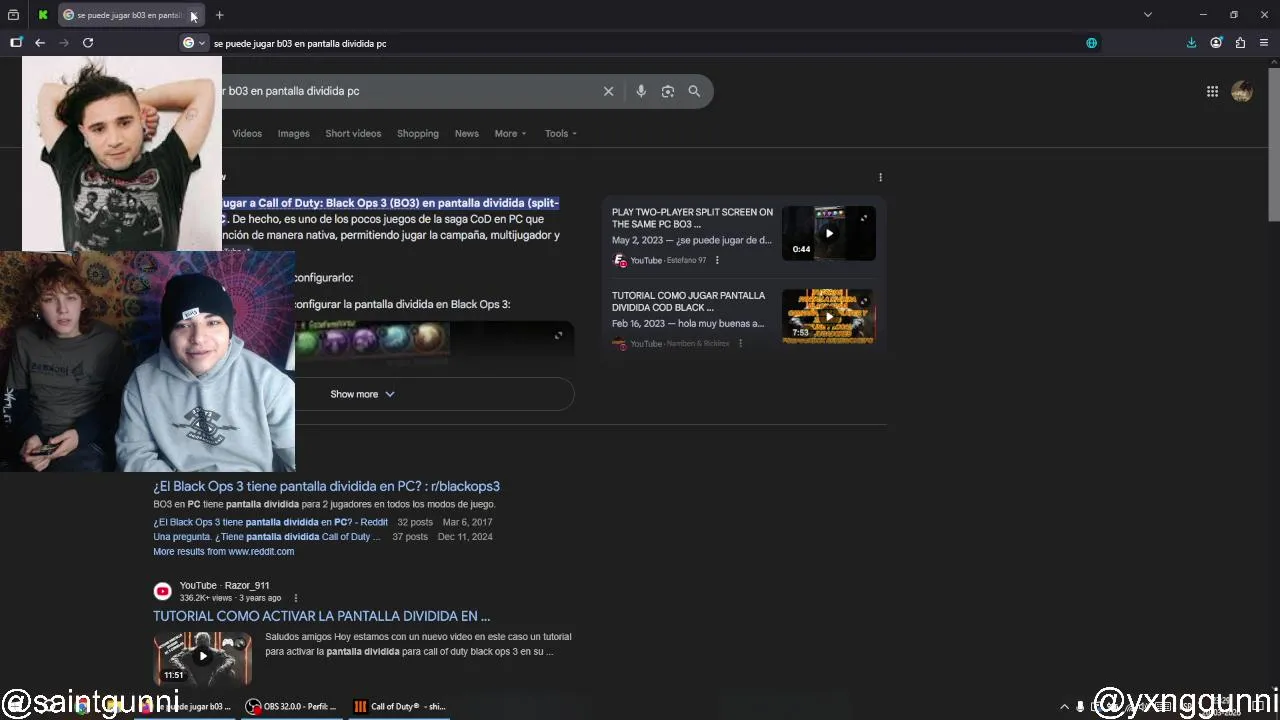Switch to the News results tab
The width and height of the screenshot is (1280, 720).
(466, 133)
